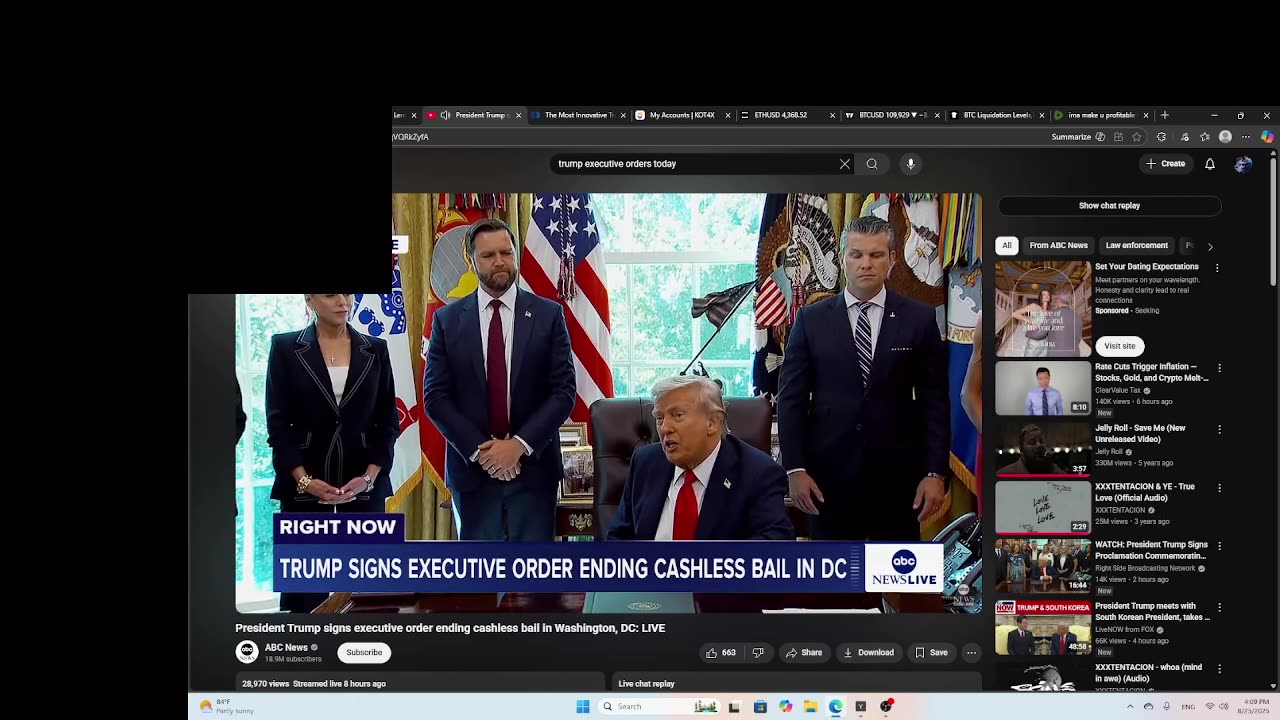The width and height of the screenshot is (1280, 720).
Task: Switch to ETHUSD 4,368.52 tab
Action: click(786, 115)
